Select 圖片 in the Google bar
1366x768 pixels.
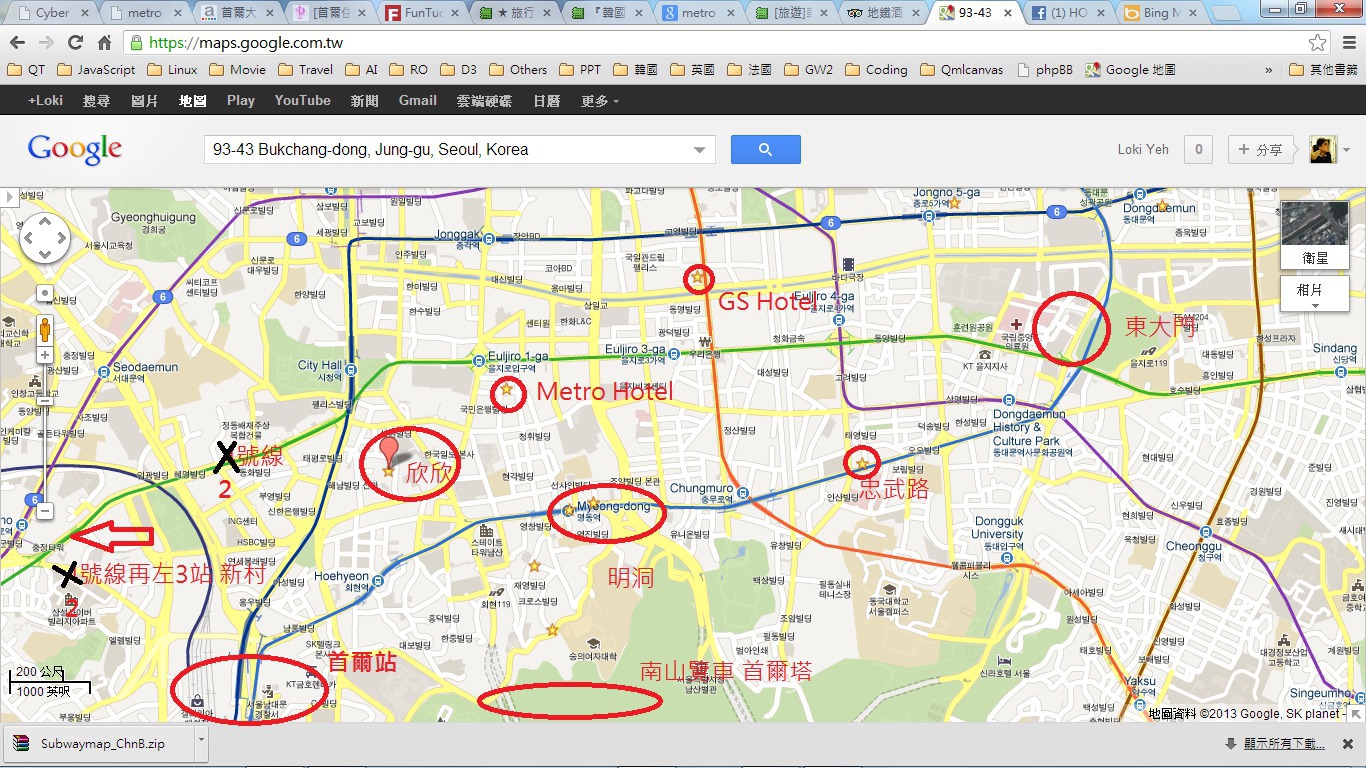pos(145,101)
